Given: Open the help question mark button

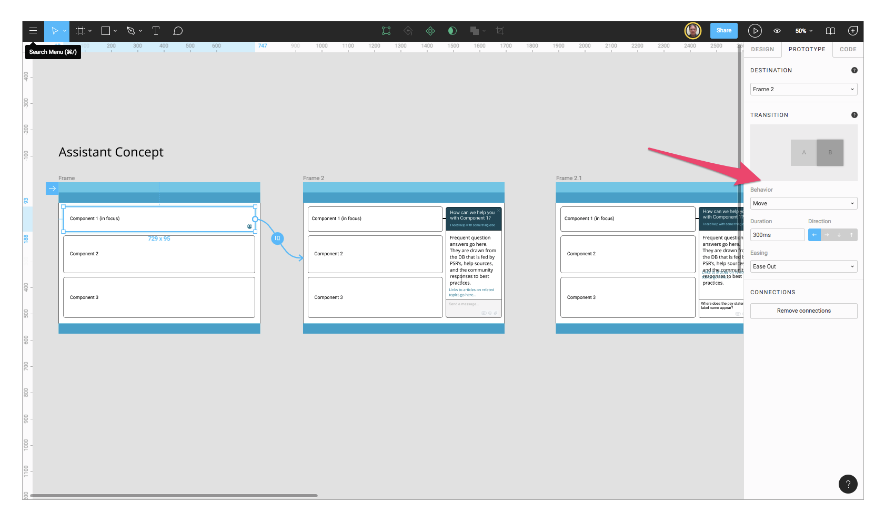Looking at the screenshot, I should click(x=848, y=483).
